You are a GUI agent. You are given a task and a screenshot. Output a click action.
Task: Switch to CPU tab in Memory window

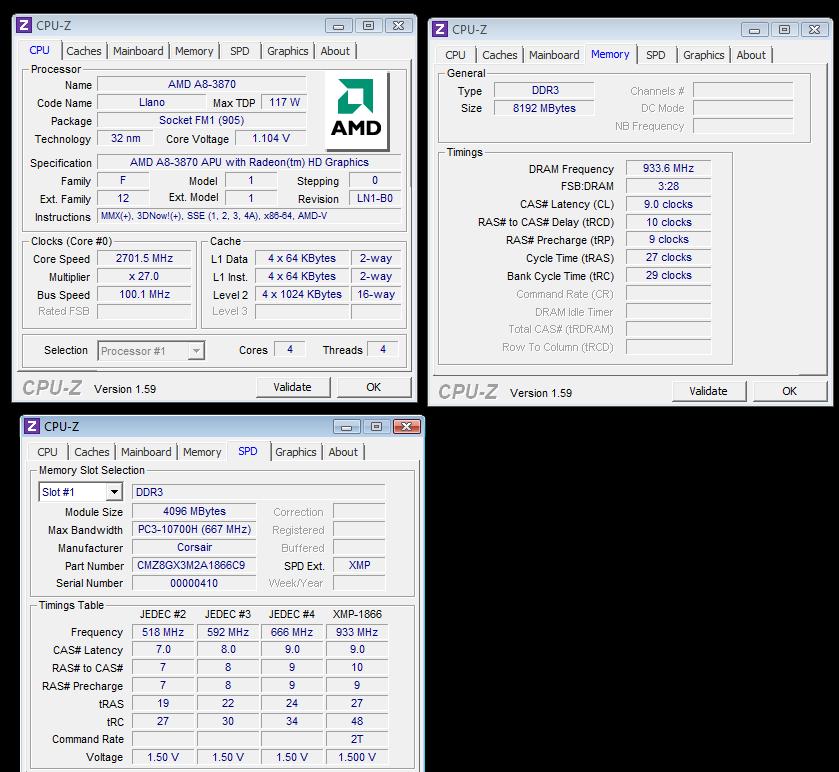point(455,55)
